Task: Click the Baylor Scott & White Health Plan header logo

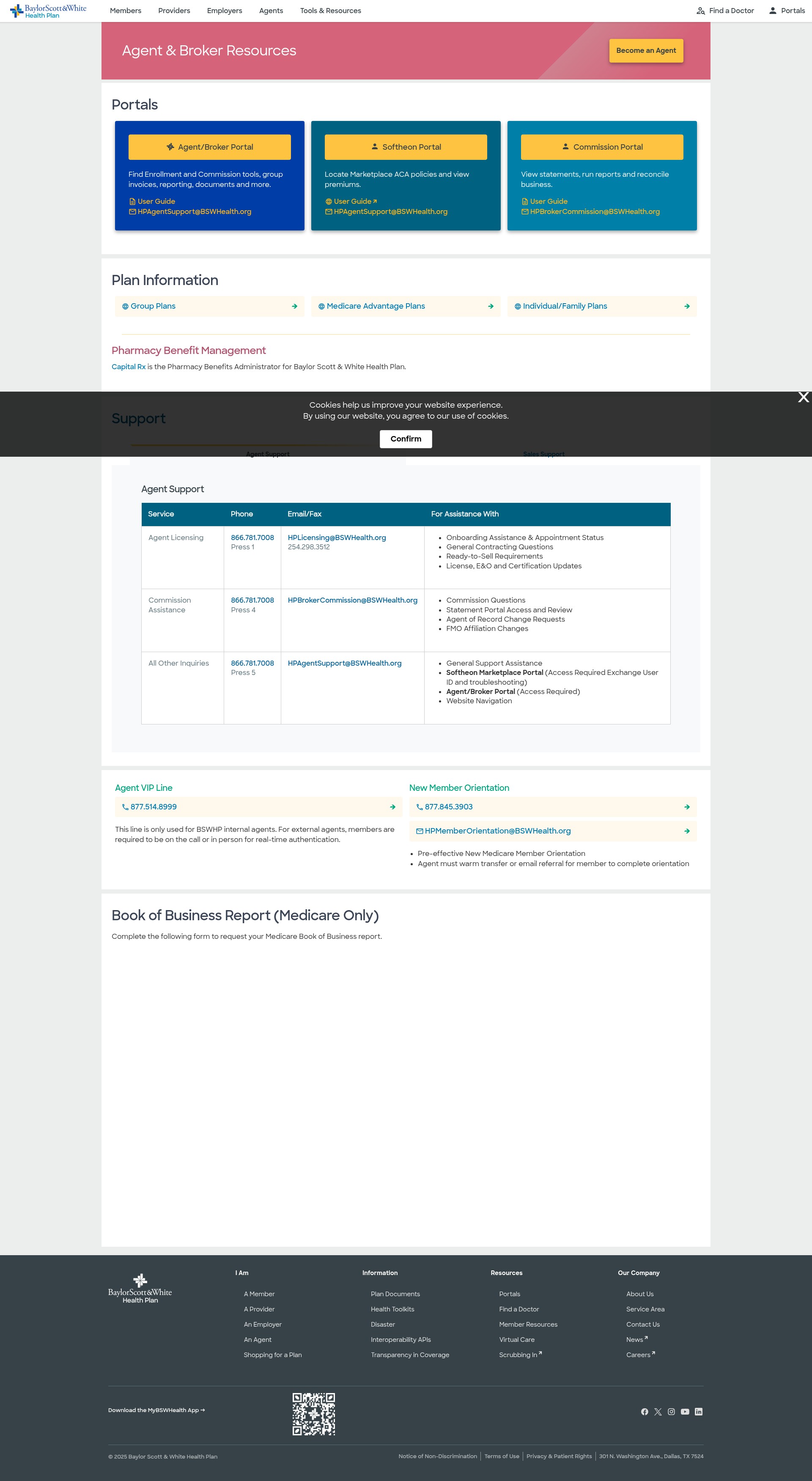Action: [x=48, y=11]
